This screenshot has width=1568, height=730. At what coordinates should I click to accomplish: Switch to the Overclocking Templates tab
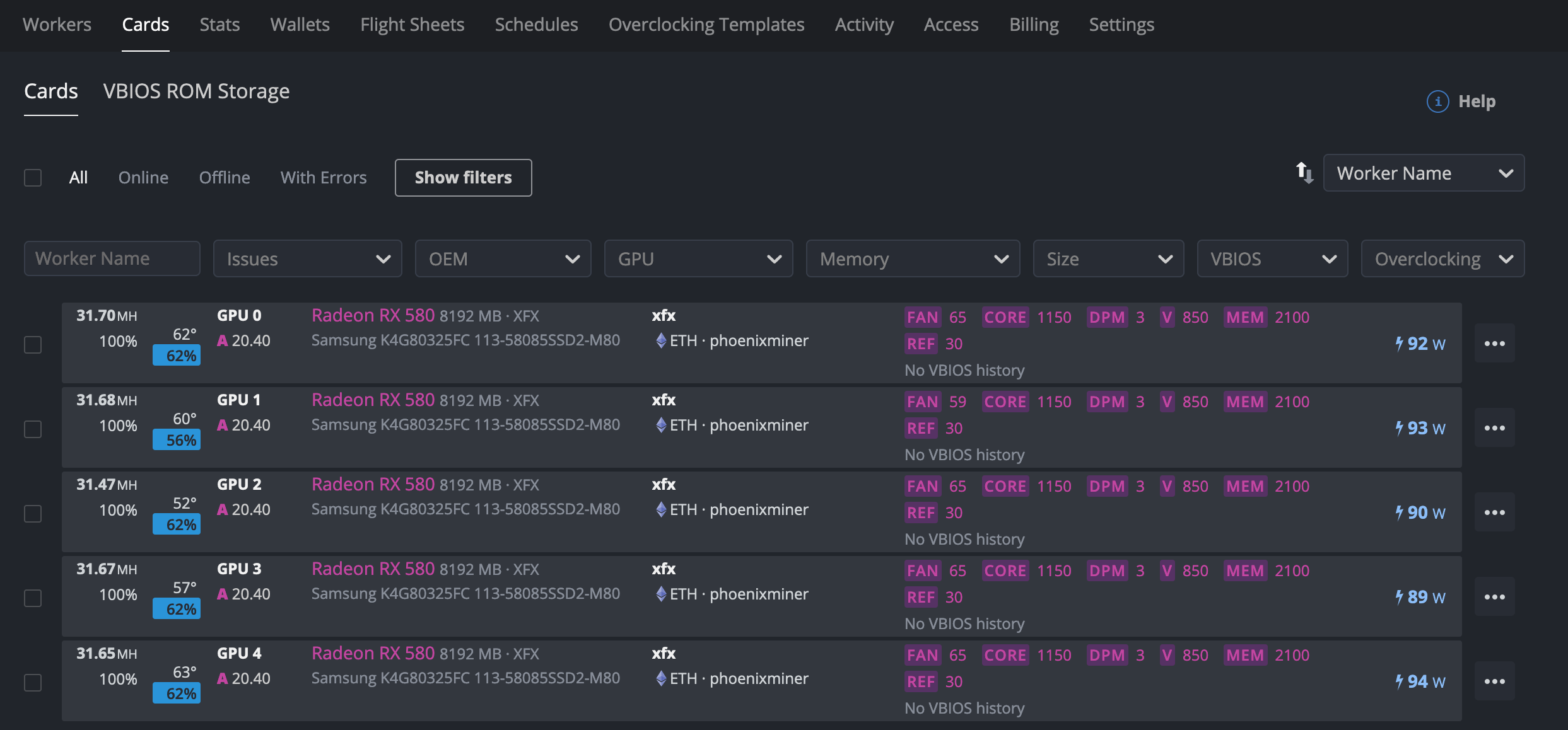pos(706,25)
